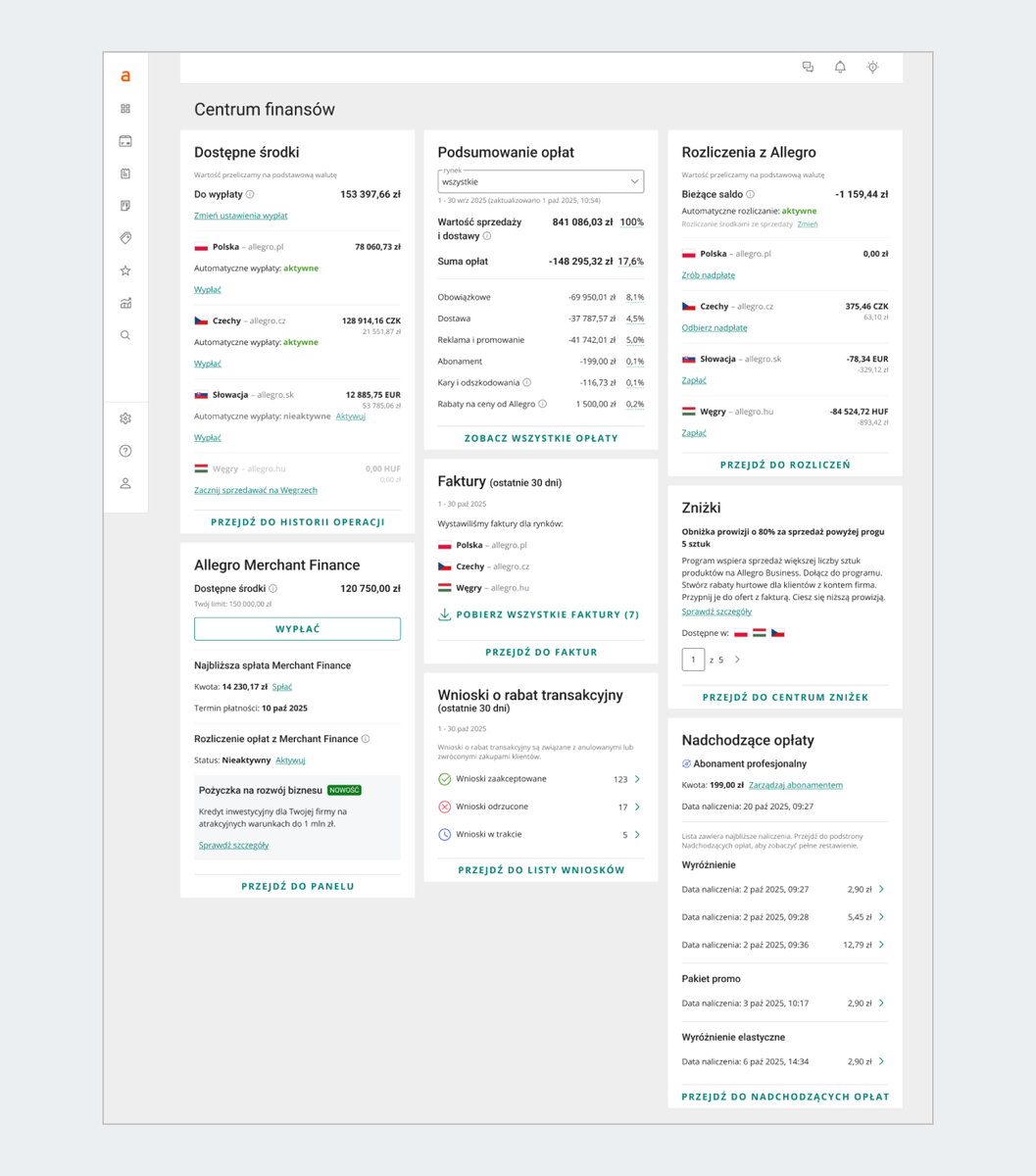Click the lightbulb tips icon in header
The width and height of the screenshot is (1036, 1176).
click(x=872, y=67)
